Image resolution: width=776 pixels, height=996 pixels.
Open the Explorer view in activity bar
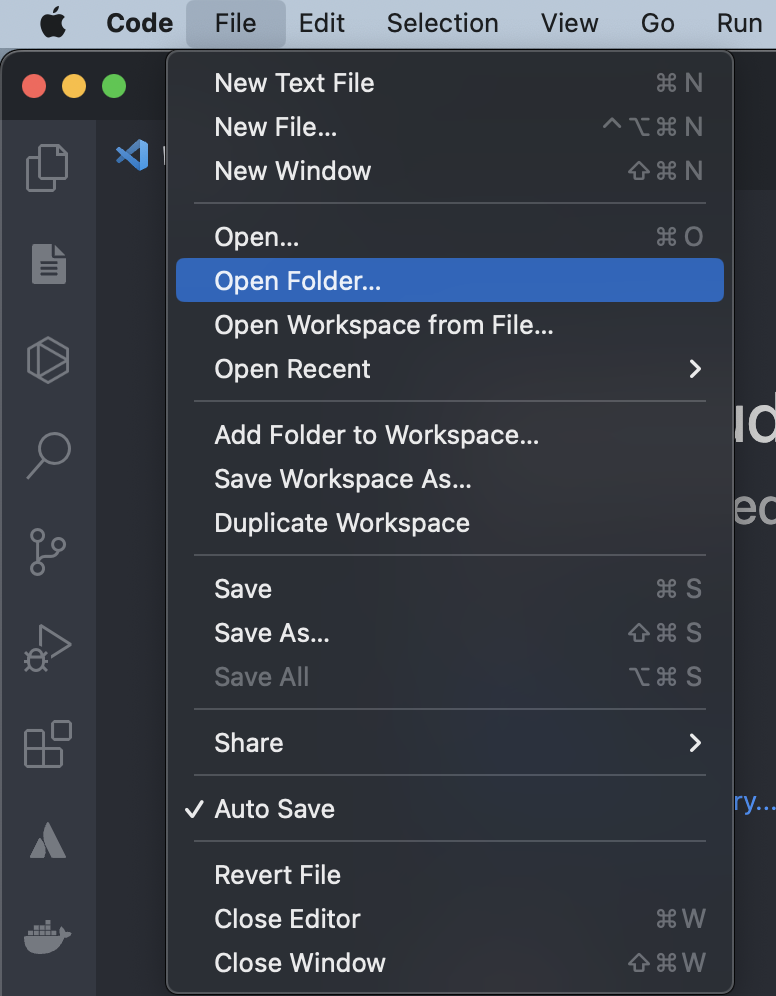click(x=47, y=167)
